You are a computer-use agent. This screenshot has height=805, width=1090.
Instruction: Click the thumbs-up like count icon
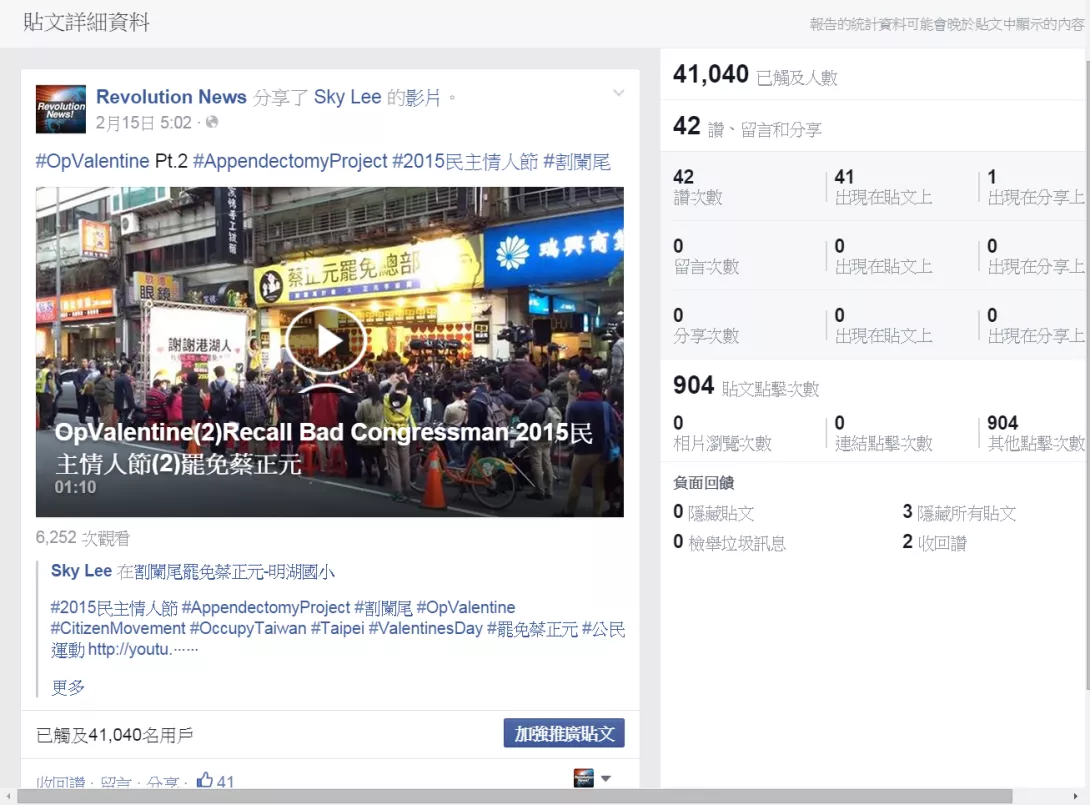tap(204, 780)
